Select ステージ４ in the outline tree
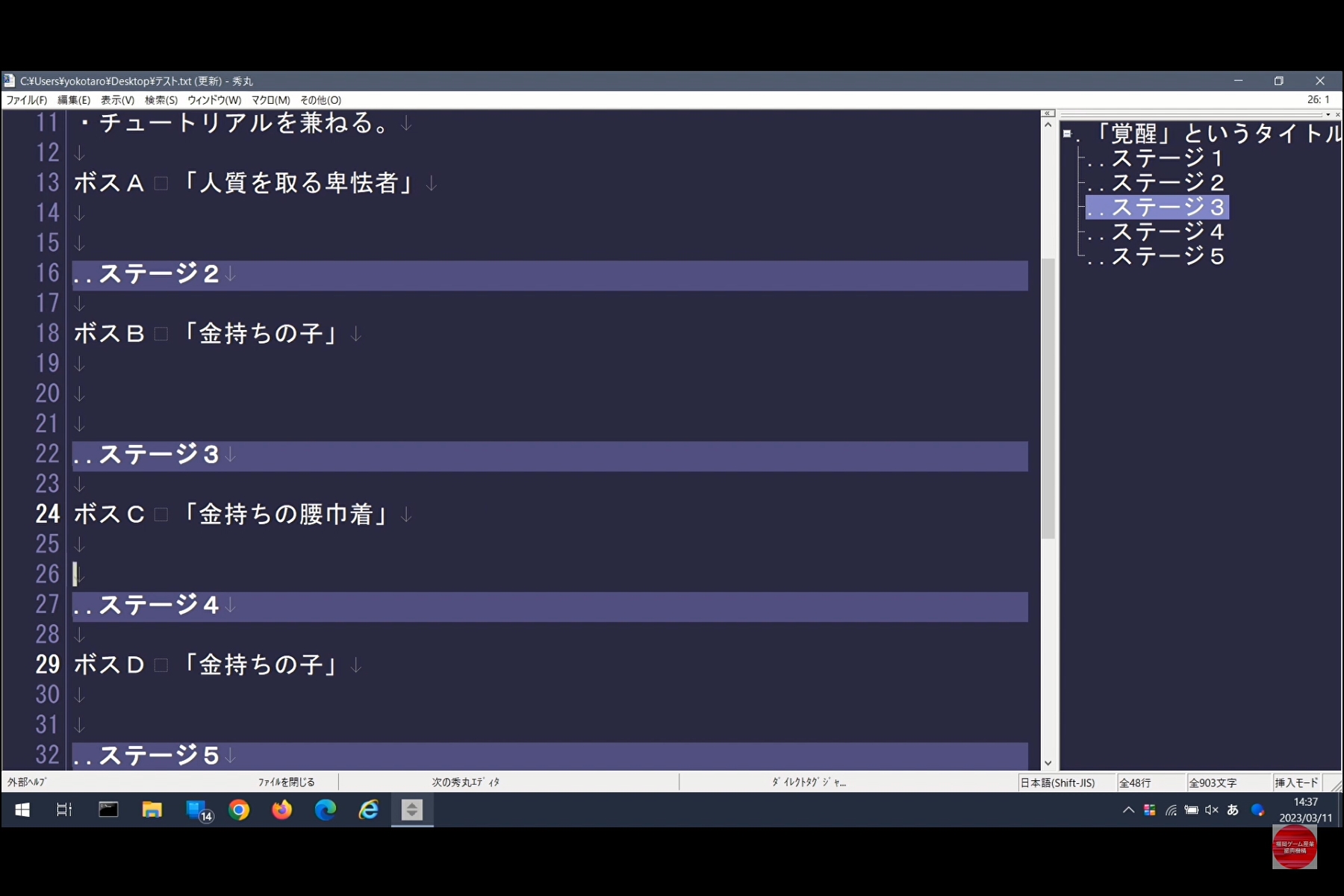Viewport: 1344px width, 896px height. click(x=1157, y=232)
